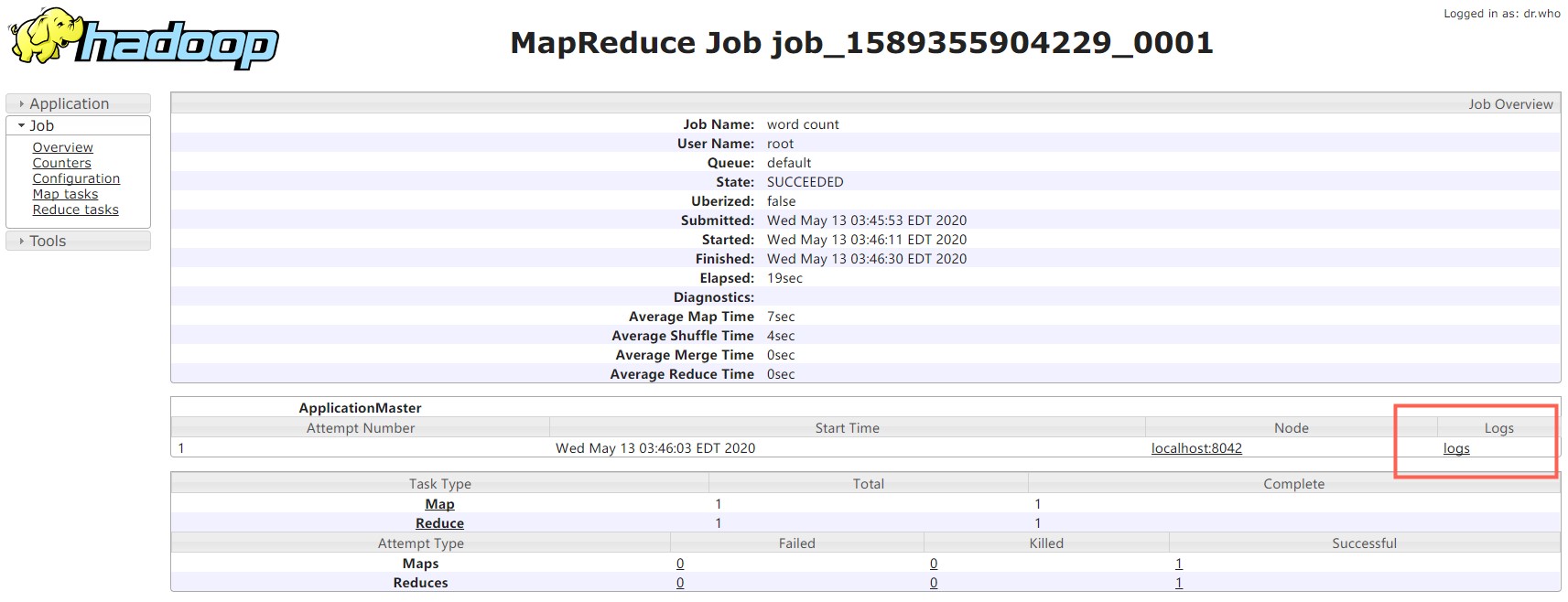
Task: Open the Map task type link
Action: pyautogui.click(x=439, y=504)
